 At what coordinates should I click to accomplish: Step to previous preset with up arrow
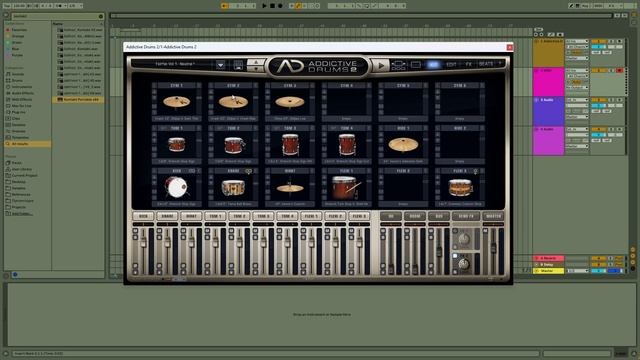256,62
